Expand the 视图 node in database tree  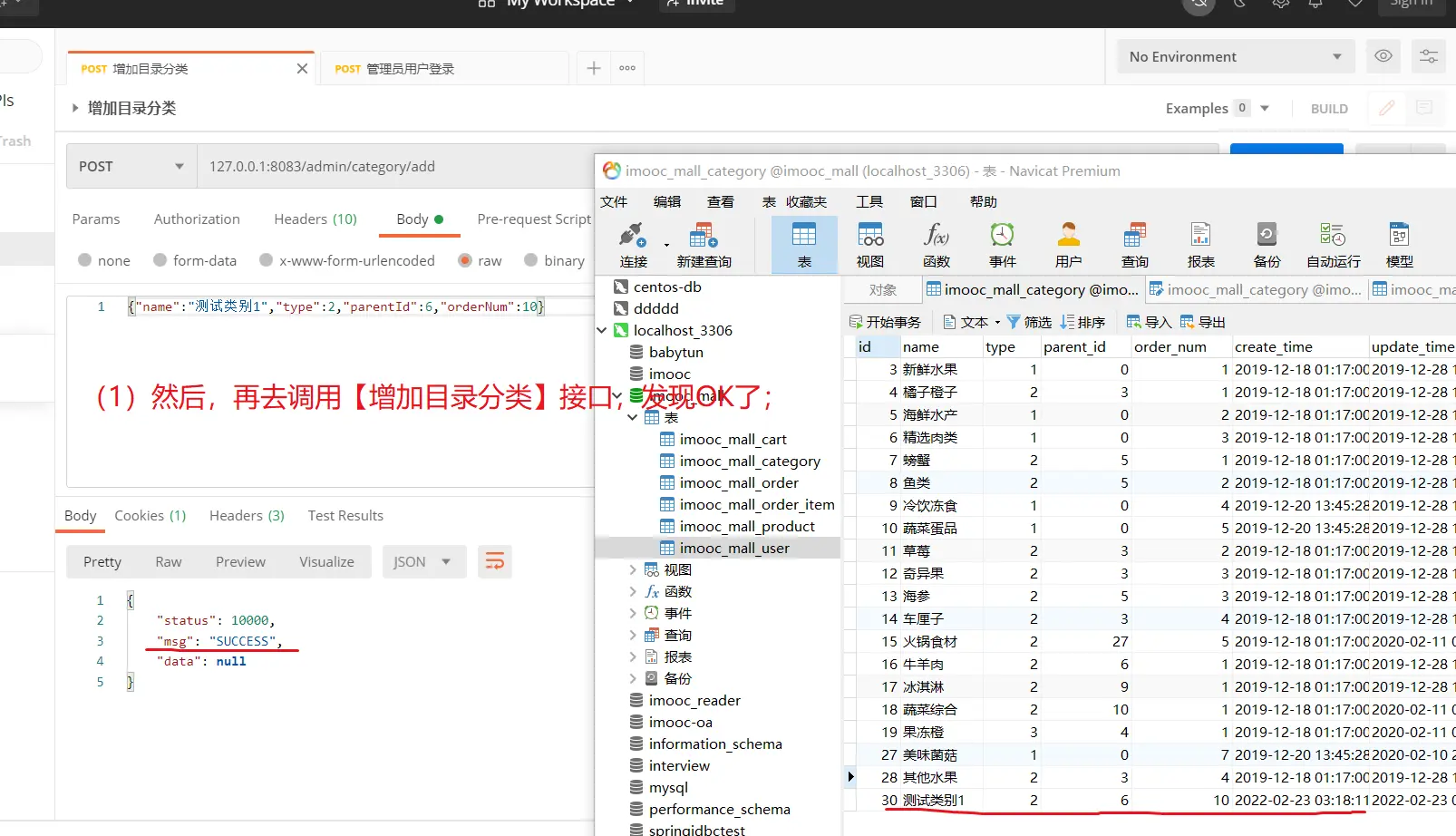(633, 569)
